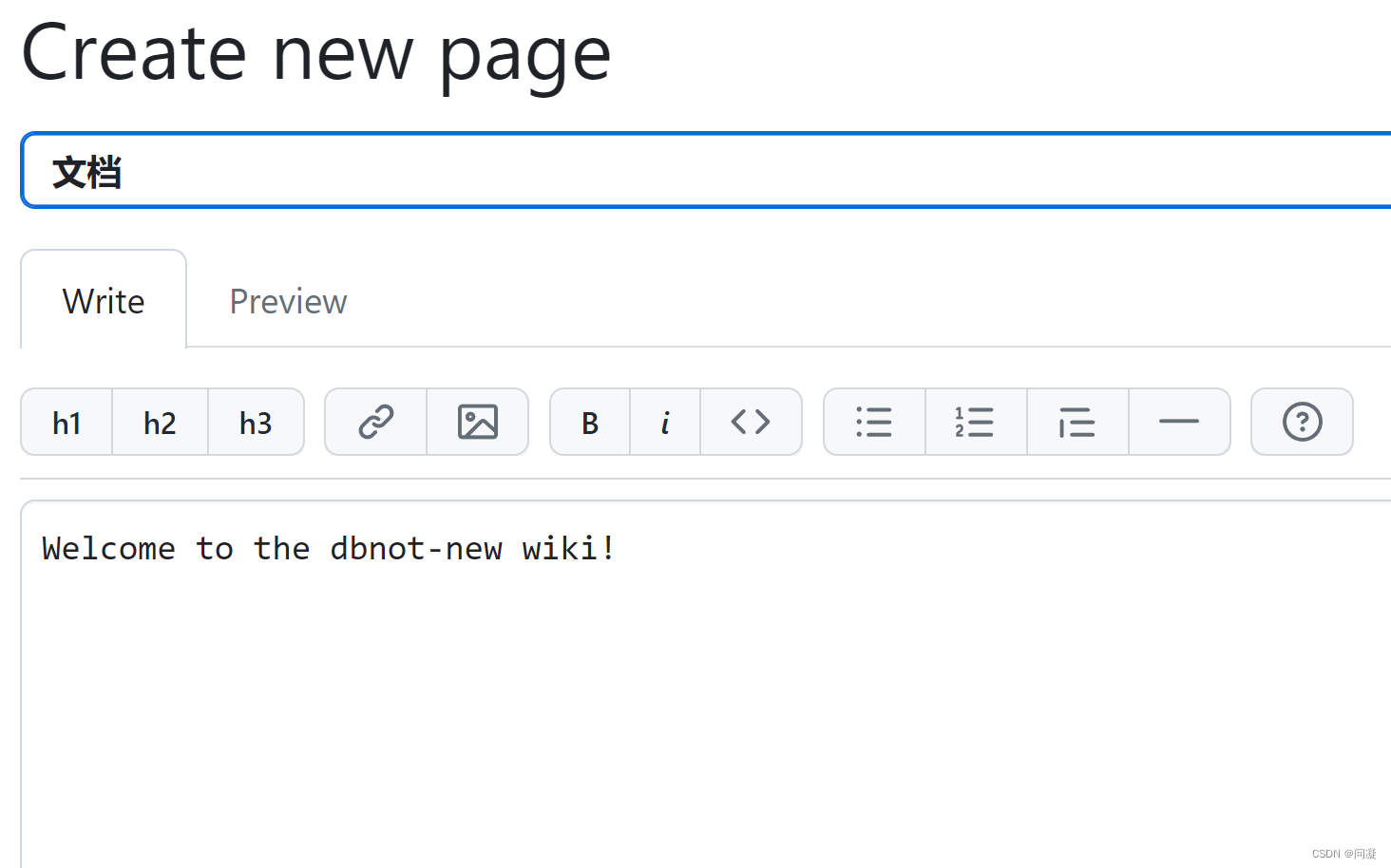This screenshot has width=1391, height=868.
Task: Insert an image using the picture icon
Action: (x=478, y=422)
